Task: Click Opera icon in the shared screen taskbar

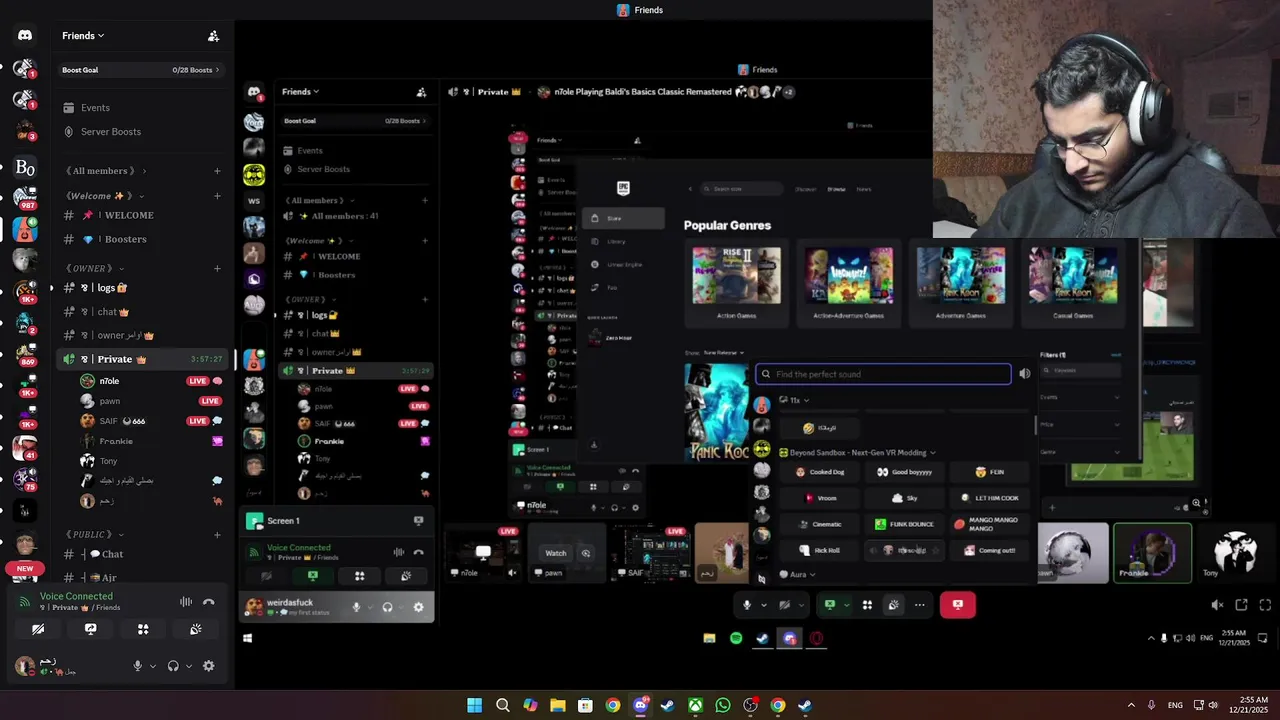Action: 816,638
